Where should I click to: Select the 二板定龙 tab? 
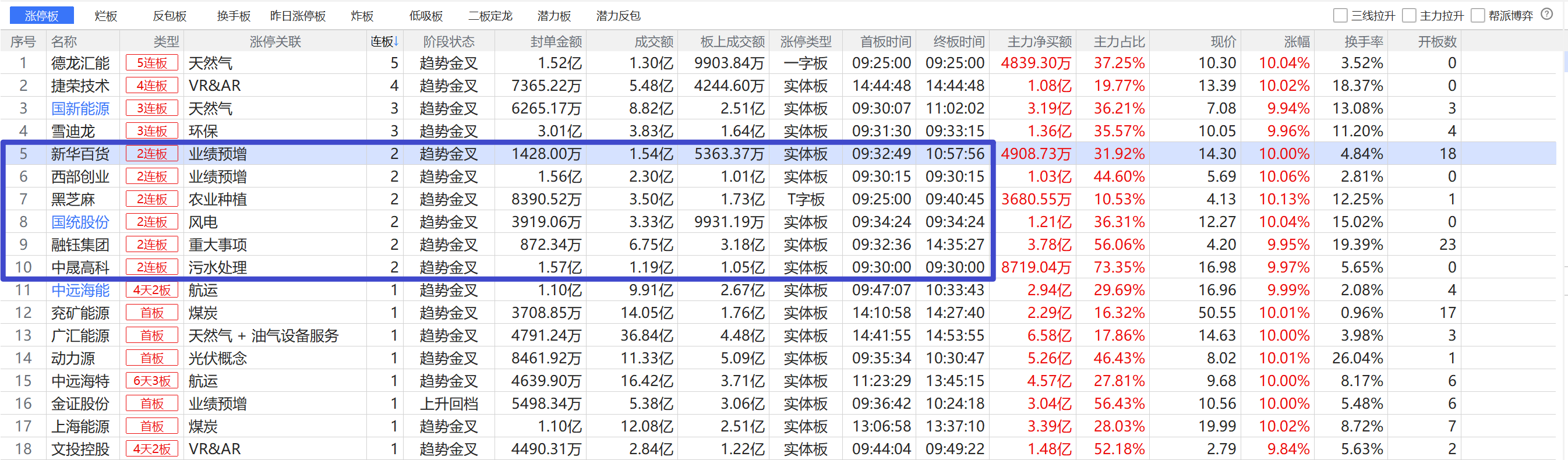point(490,16)
